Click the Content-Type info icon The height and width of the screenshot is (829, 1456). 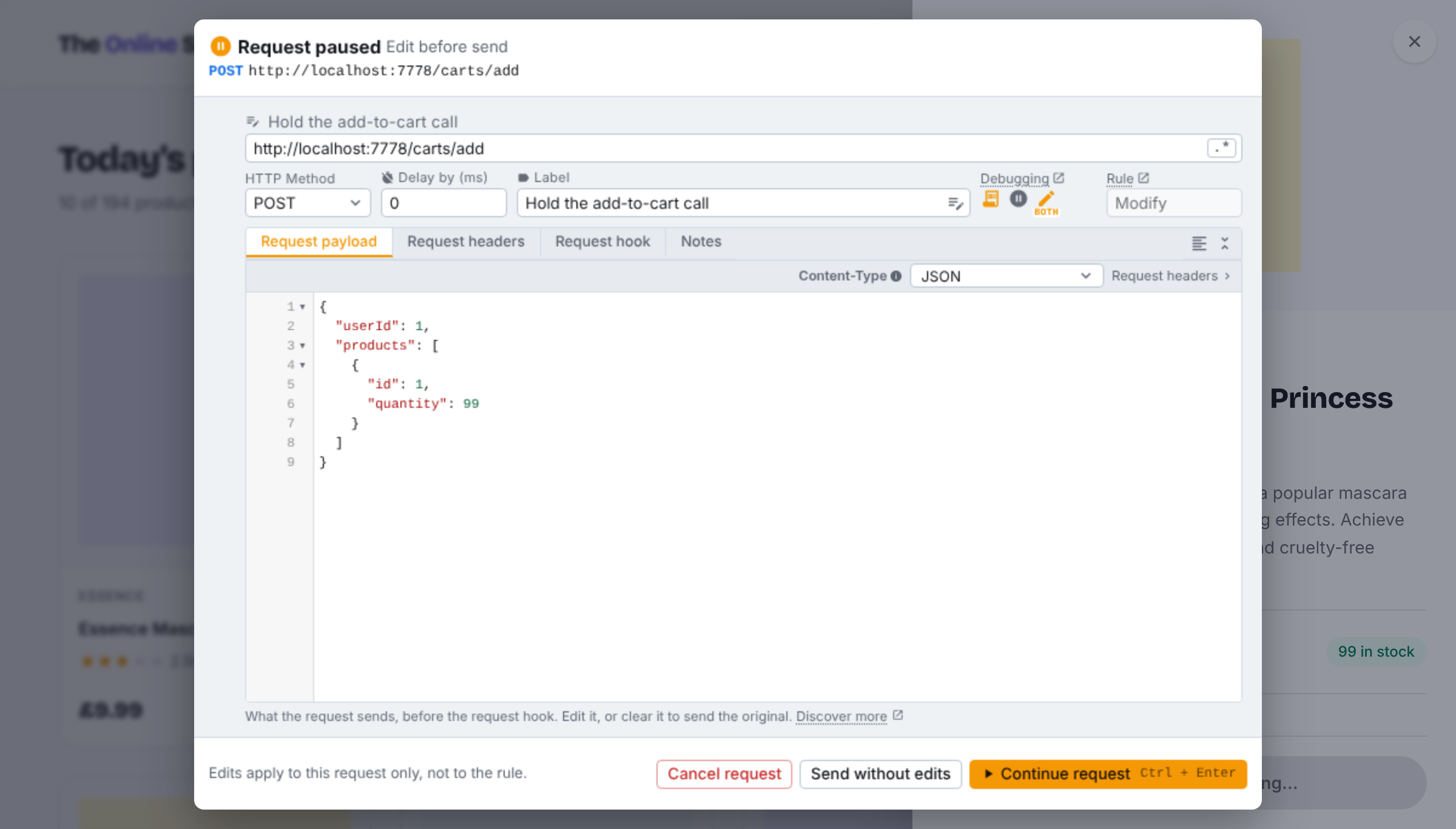pyautogui.click(x=896, y=276)
